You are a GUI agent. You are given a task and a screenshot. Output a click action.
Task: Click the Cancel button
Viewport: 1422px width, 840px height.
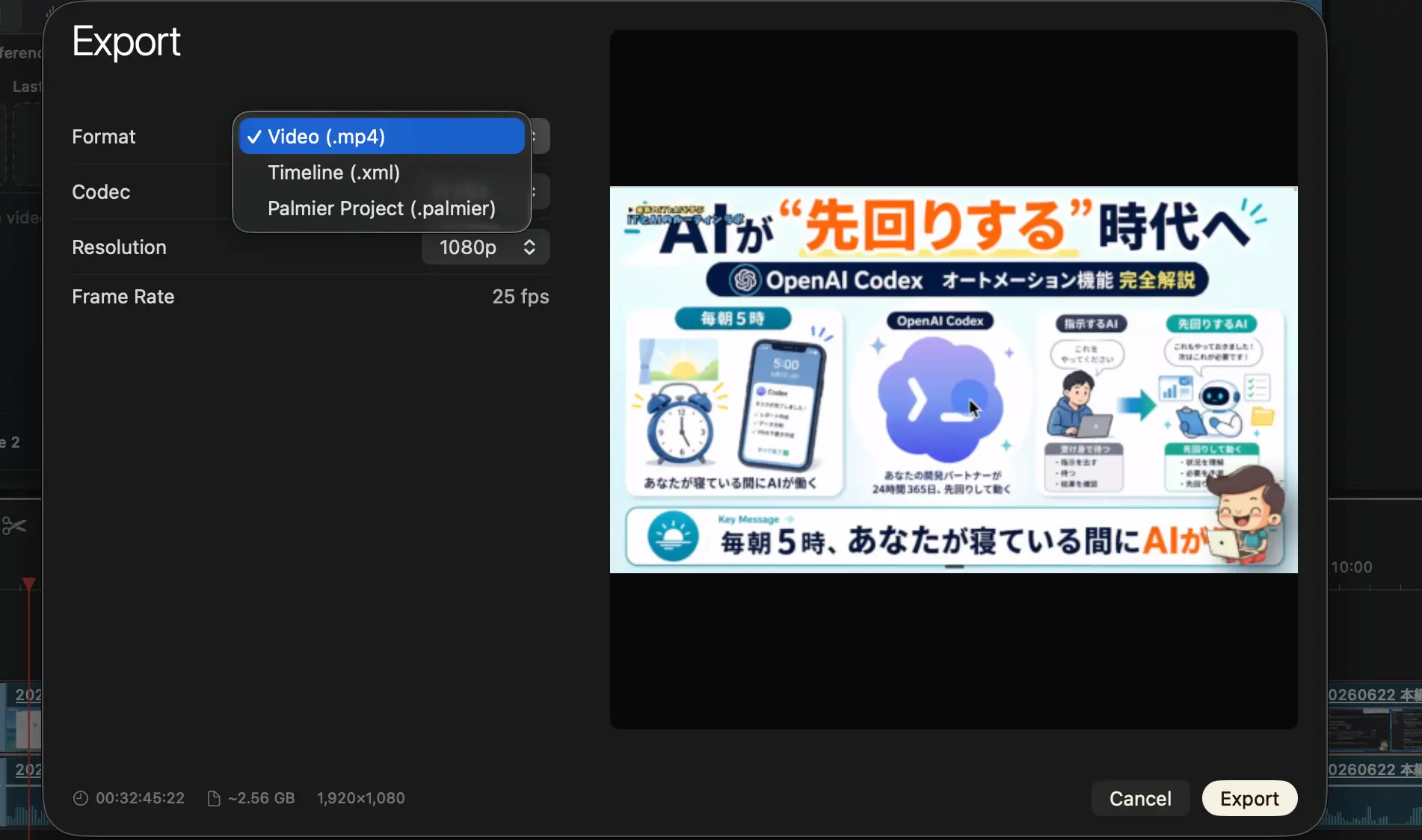coord(1140,798)
